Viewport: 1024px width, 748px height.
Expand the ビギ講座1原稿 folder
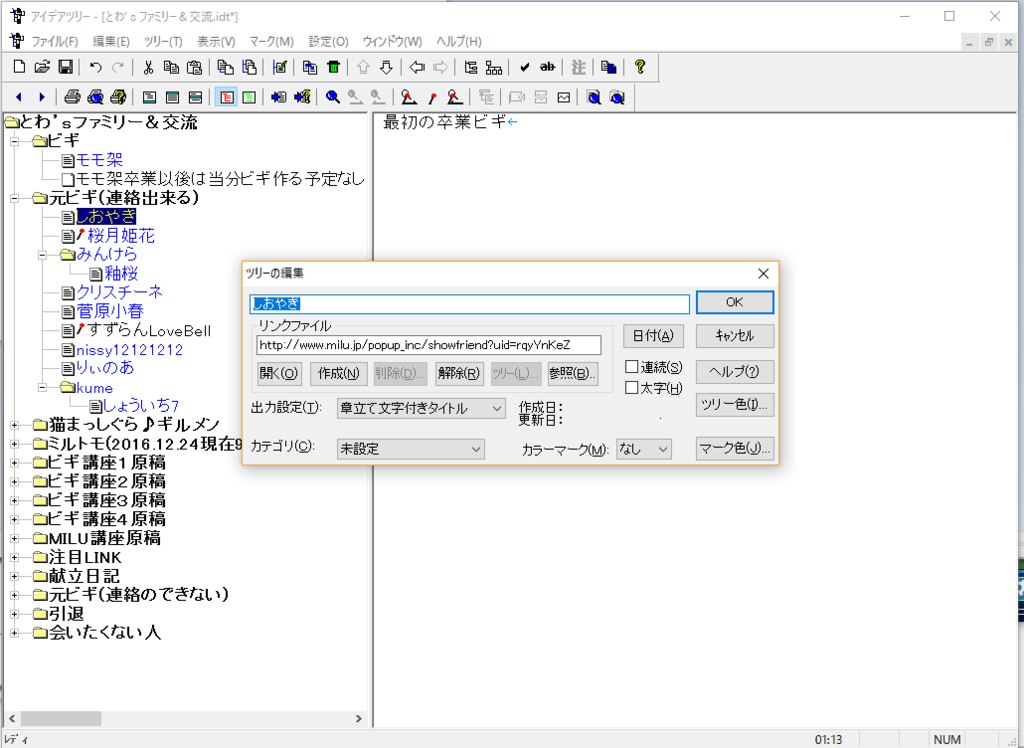pos(14,463)
